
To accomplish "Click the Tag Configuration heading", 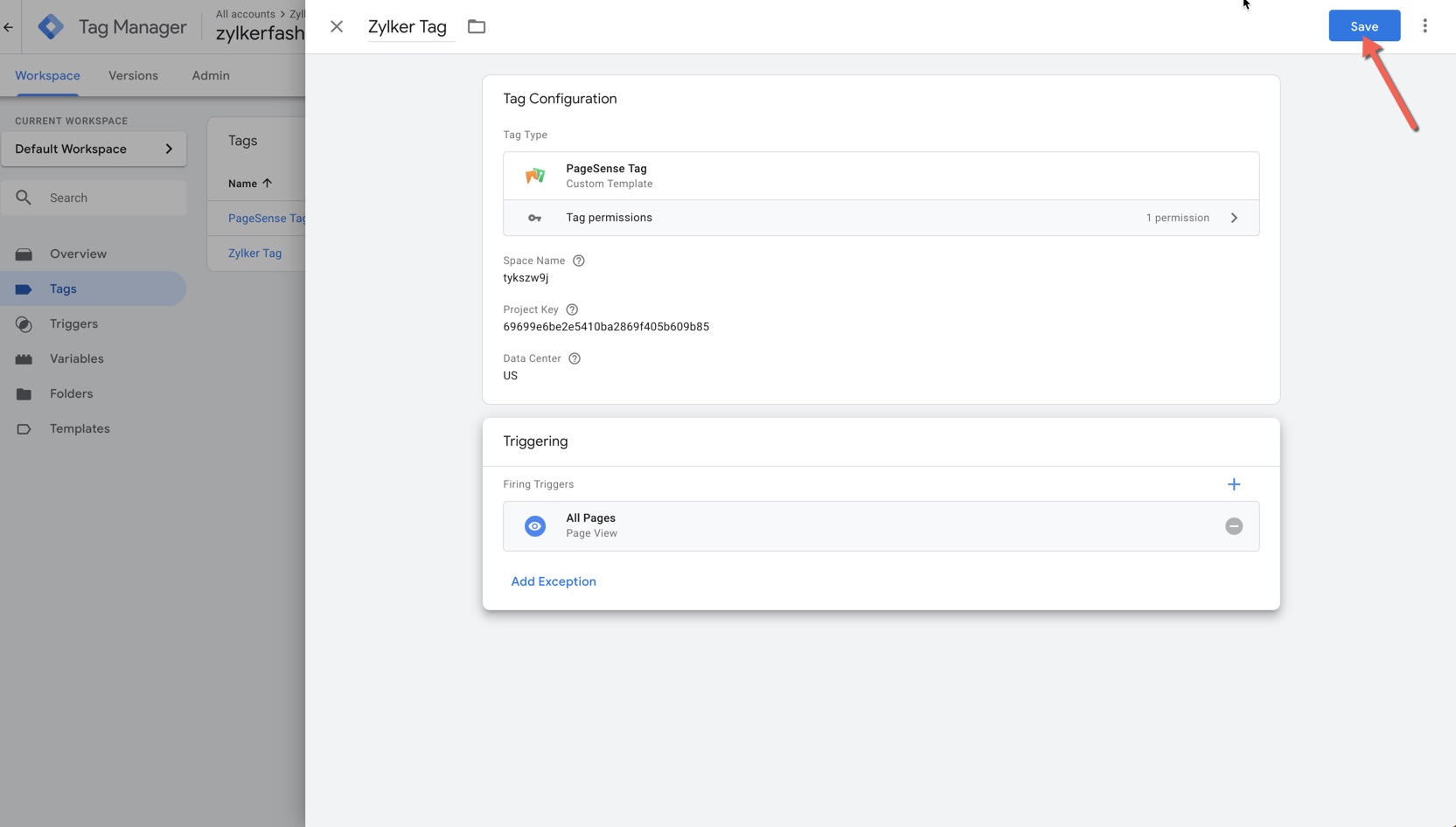I will 560,99.
